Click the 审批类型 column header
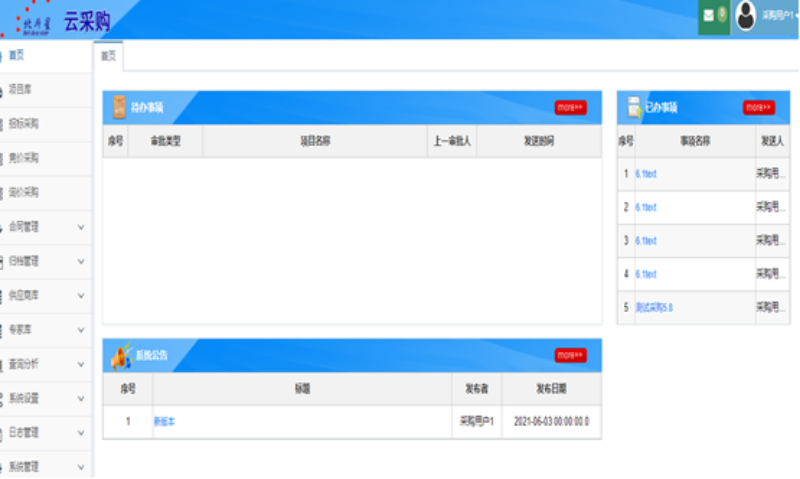 pyautogui.click(x=165, y=141)
